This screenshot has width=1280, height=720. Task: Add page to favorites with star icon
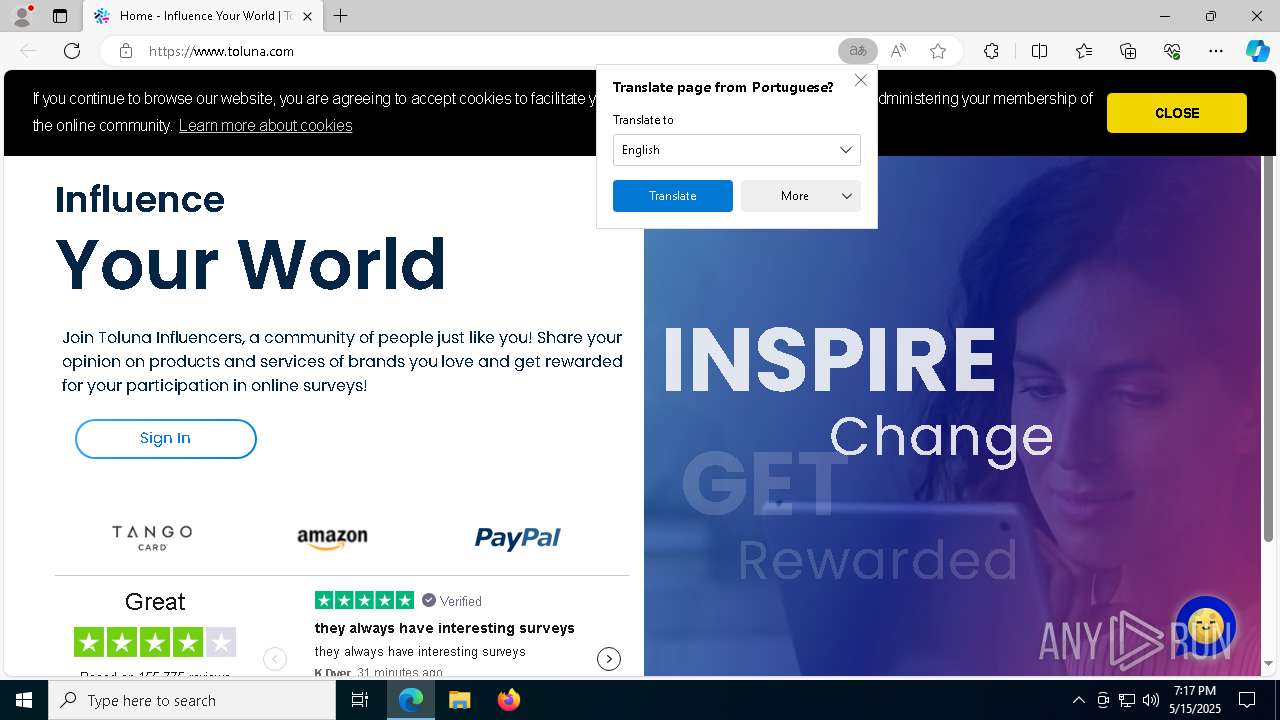coord(938,51)
